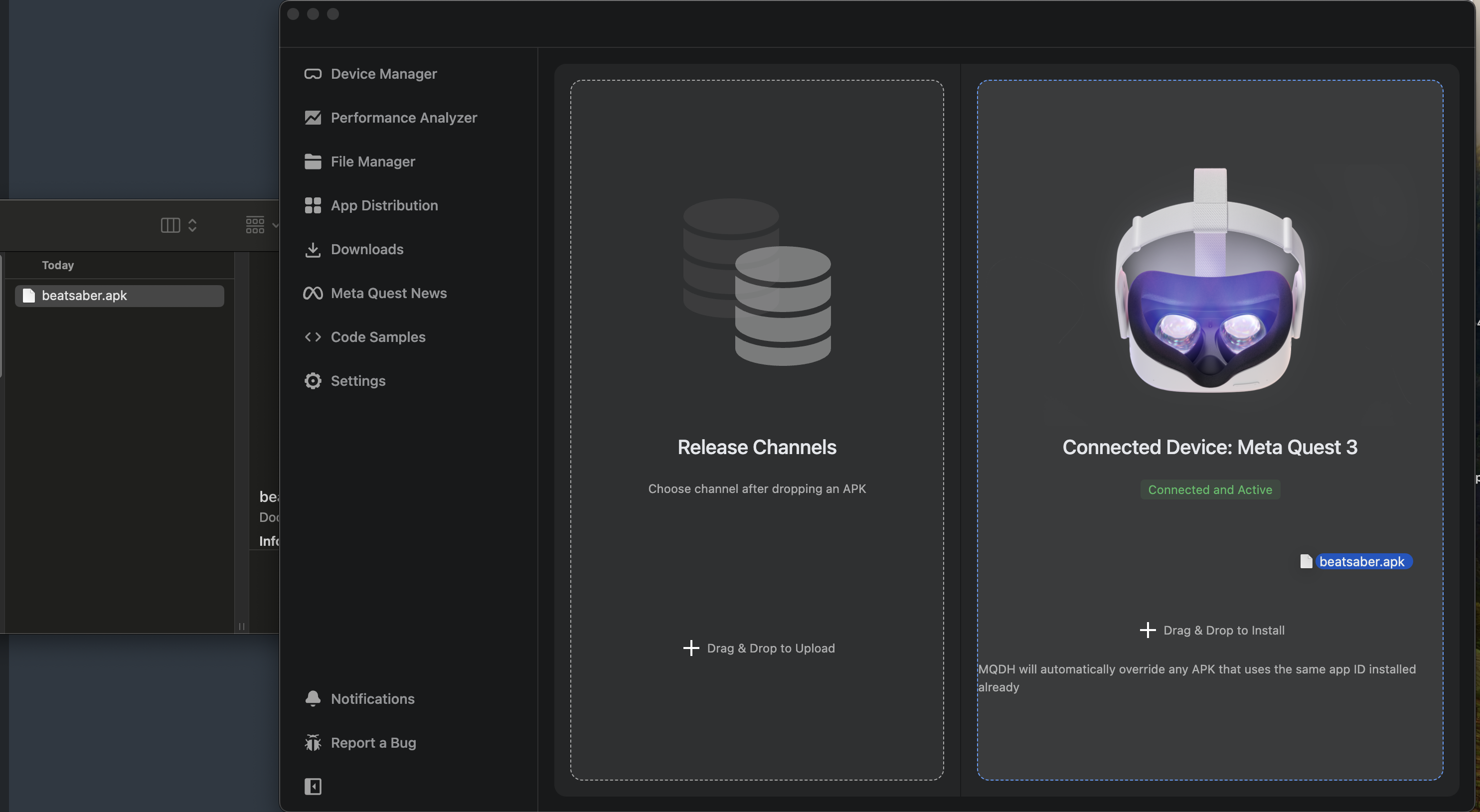Click the App Distribution grid icon
Viewport: 1480px width, 812px height.
[313, 206]
